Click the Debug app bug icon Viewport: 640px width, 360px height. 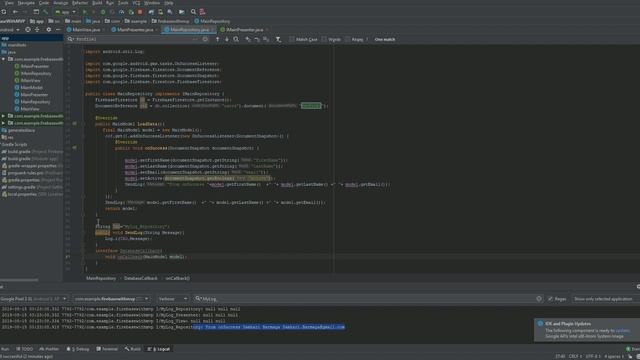[x=103, y=12]
